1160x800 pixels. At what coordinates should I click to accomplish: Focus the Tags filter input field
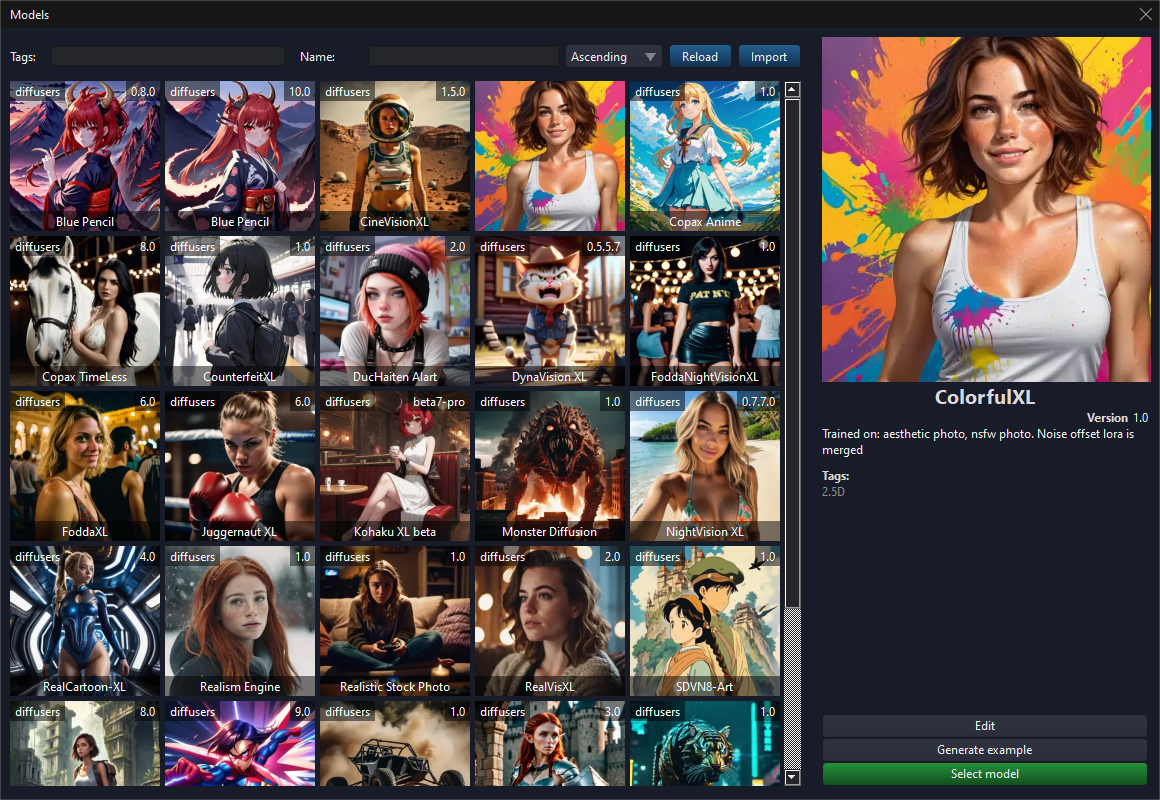click(x=168, y=56)
